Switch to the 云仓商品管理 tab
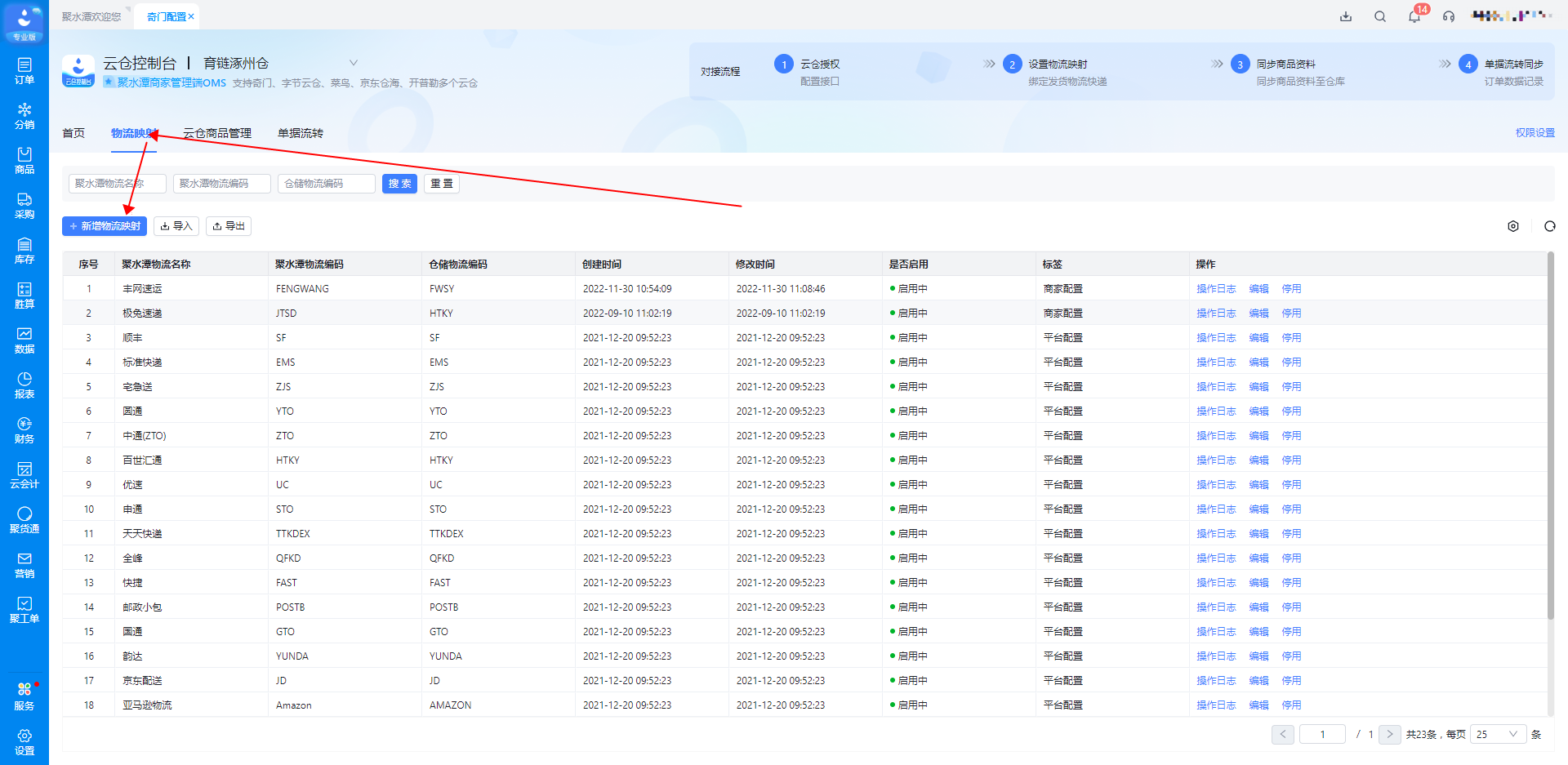Viewport: 1568px width, 765px height. (x=217, y=133)
